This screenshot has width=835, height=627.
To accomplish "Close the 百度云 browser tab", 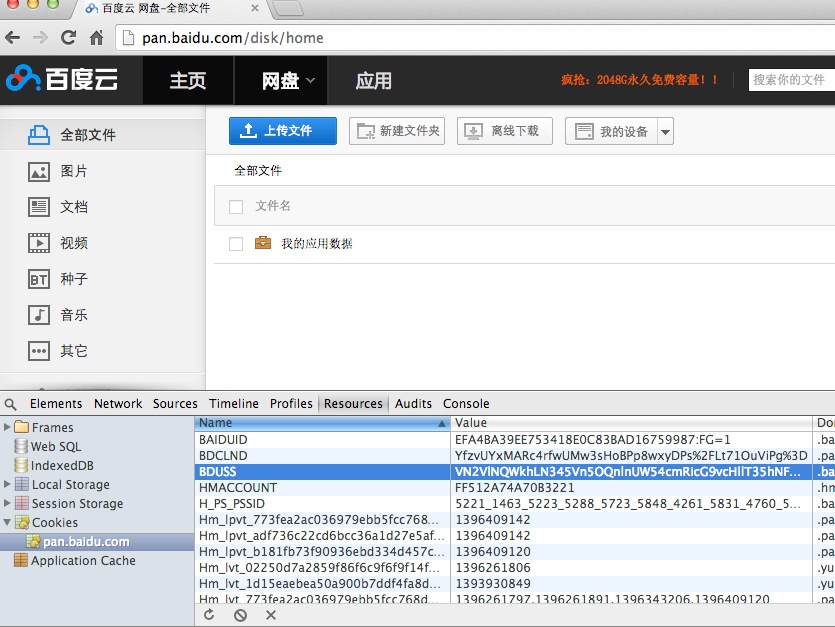I will 255,8.
